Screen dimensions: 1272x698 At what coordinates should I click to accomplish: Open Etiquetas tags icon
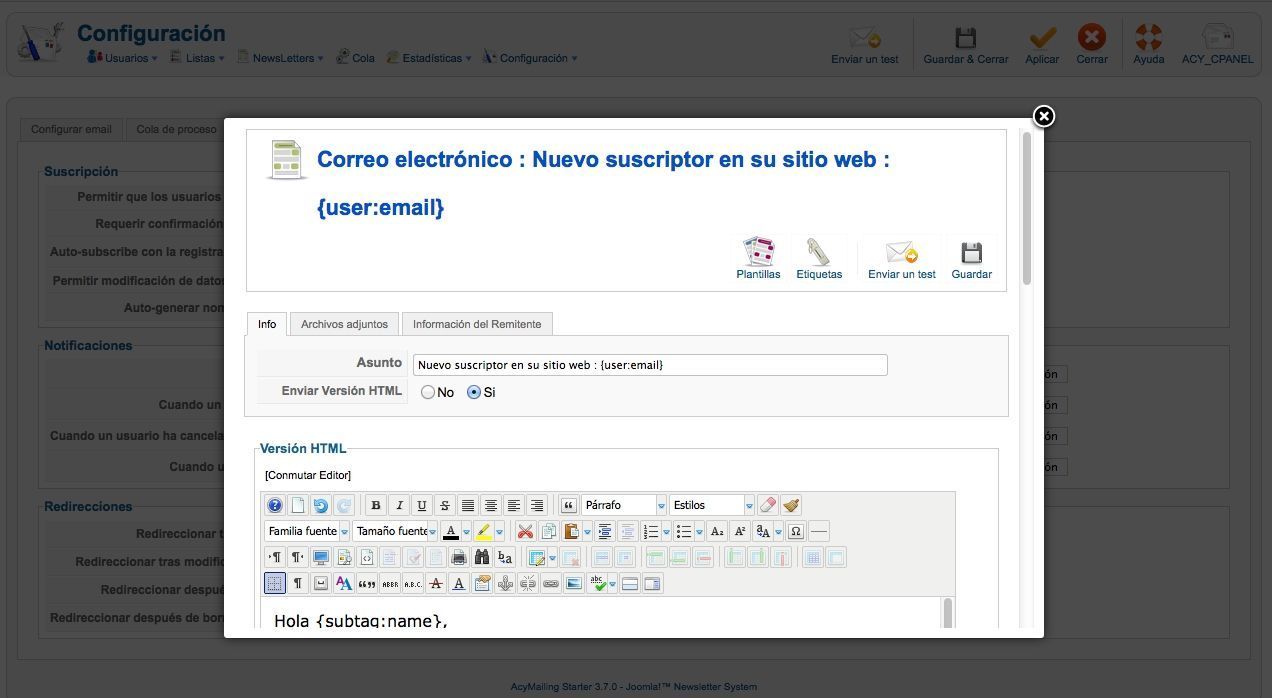coord(819,258)
